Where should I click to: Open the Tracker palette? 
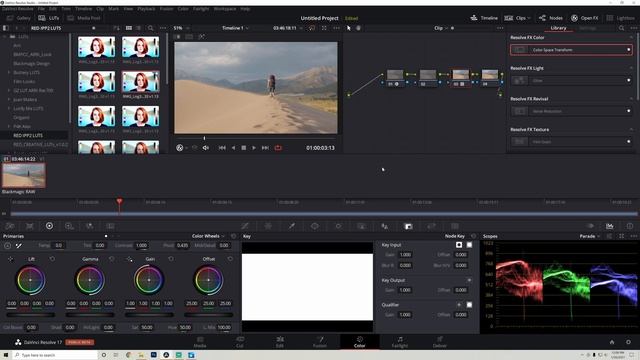pyautogui.click(x=338, y=226)
